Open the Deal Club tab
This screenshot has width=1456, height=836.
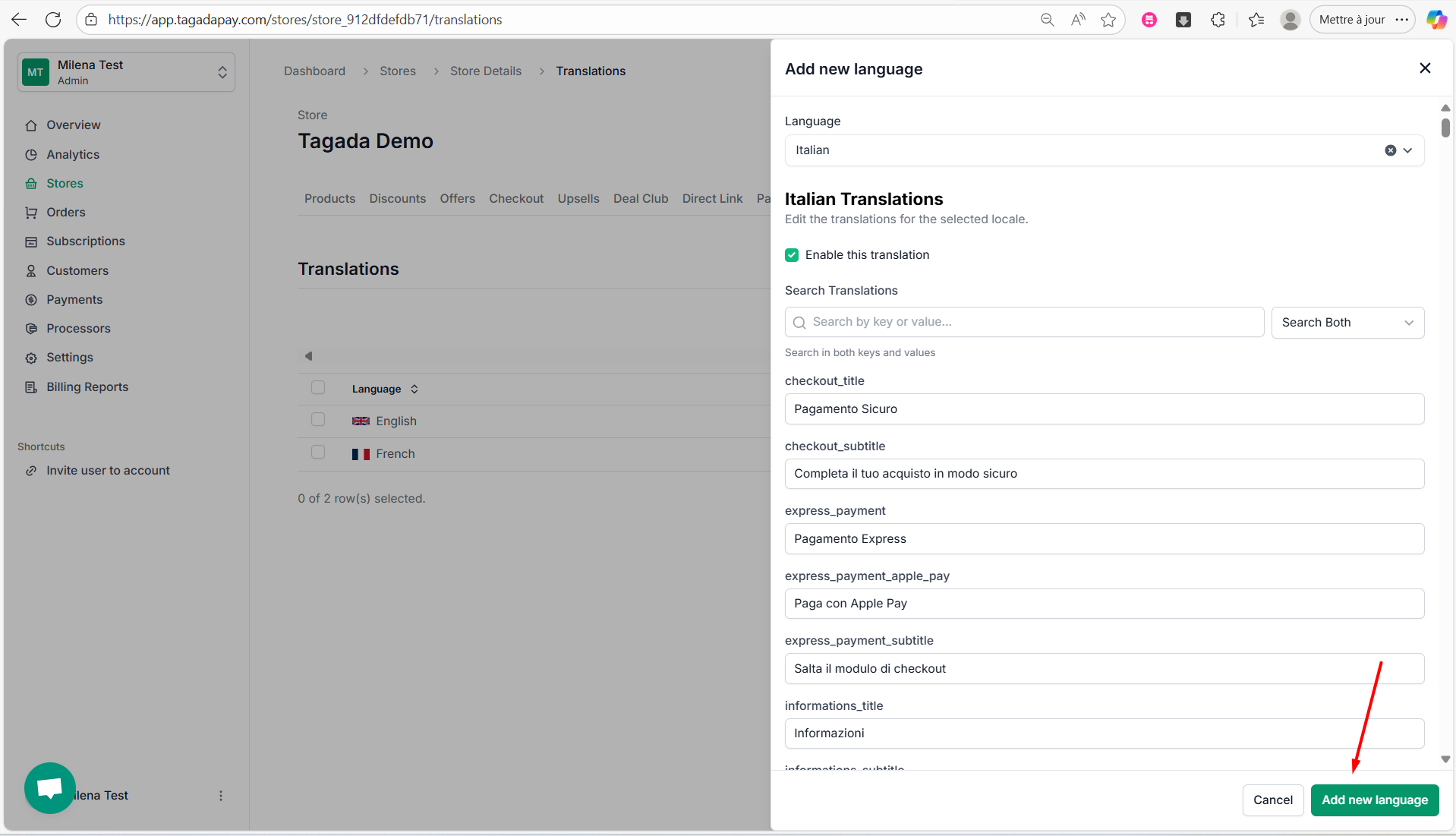click(641, 199)
